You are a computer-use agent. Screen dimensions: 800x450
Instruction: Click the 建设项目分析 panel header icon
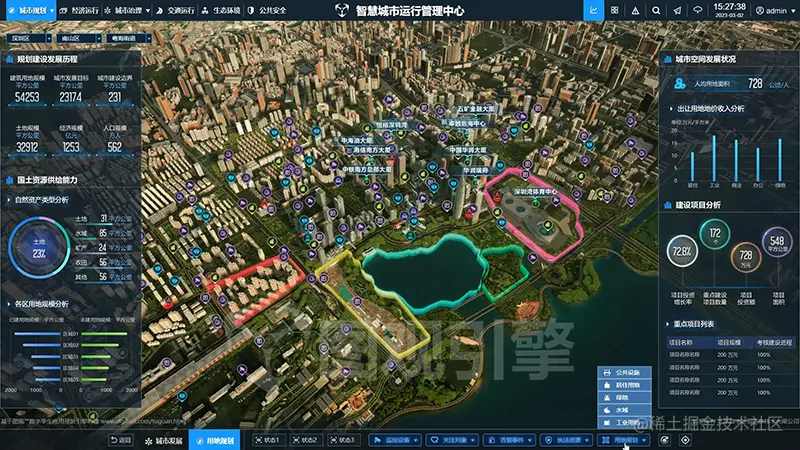pos(668,205)
